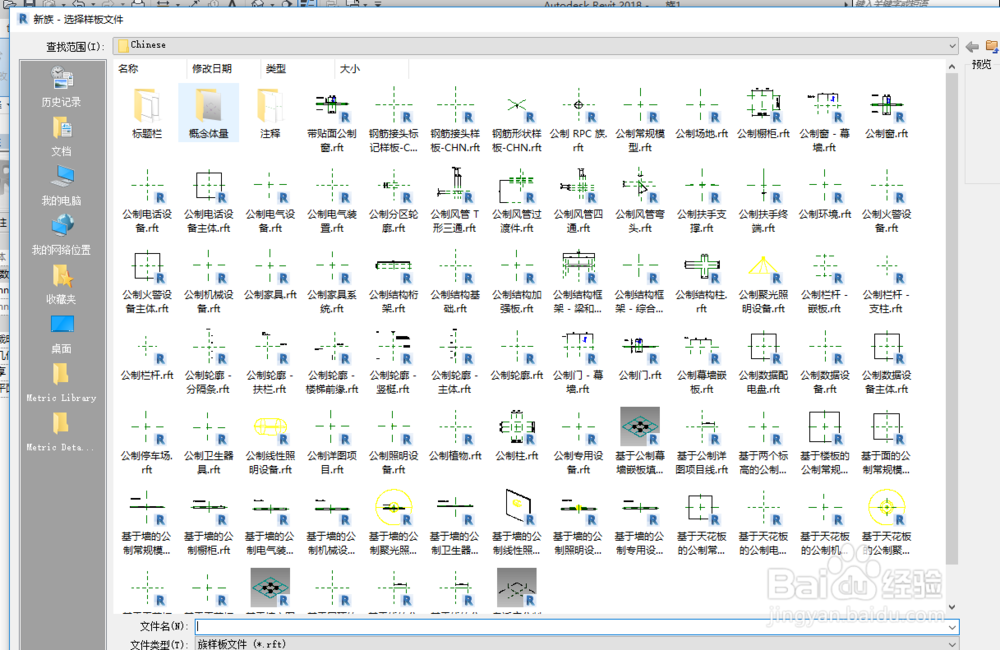This screenshot has height=650, width=1000.
Task: Choose 公制分区轮廓.rft file
Action: point(393,200)
